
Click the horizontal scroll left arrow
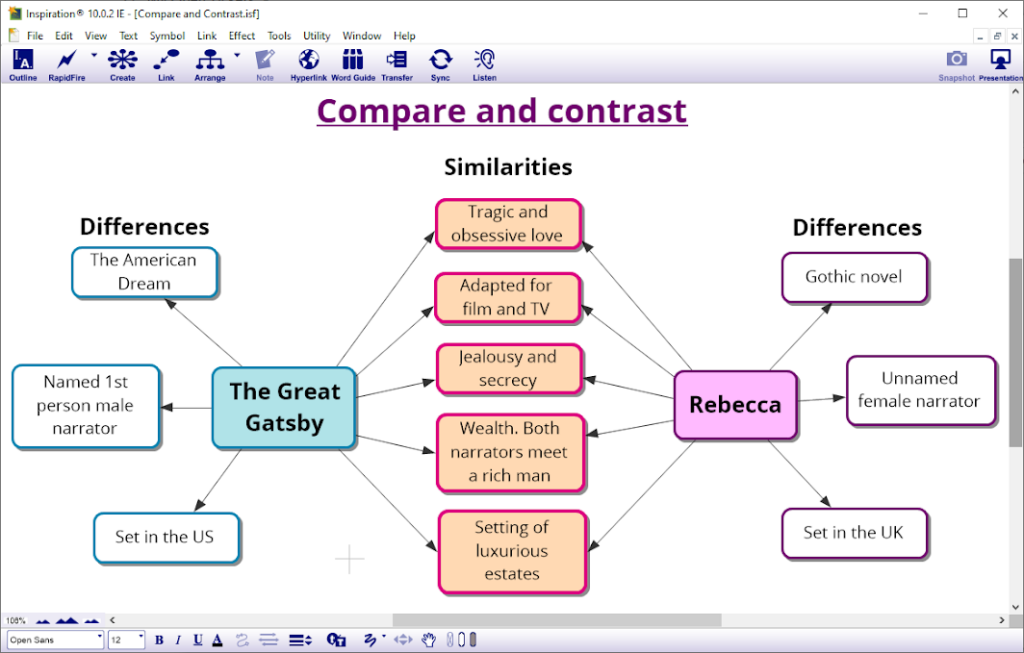click(112, 620)
